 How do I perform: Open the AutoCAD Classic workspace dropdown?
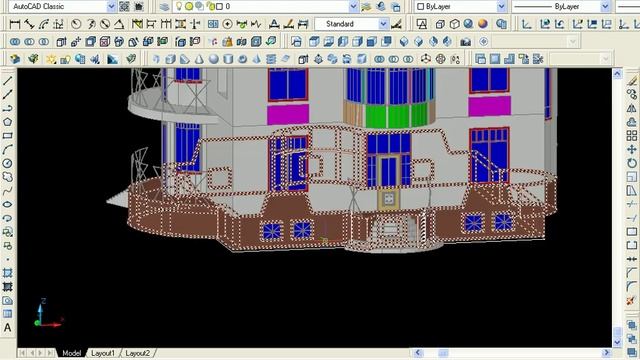click(111, 7)
